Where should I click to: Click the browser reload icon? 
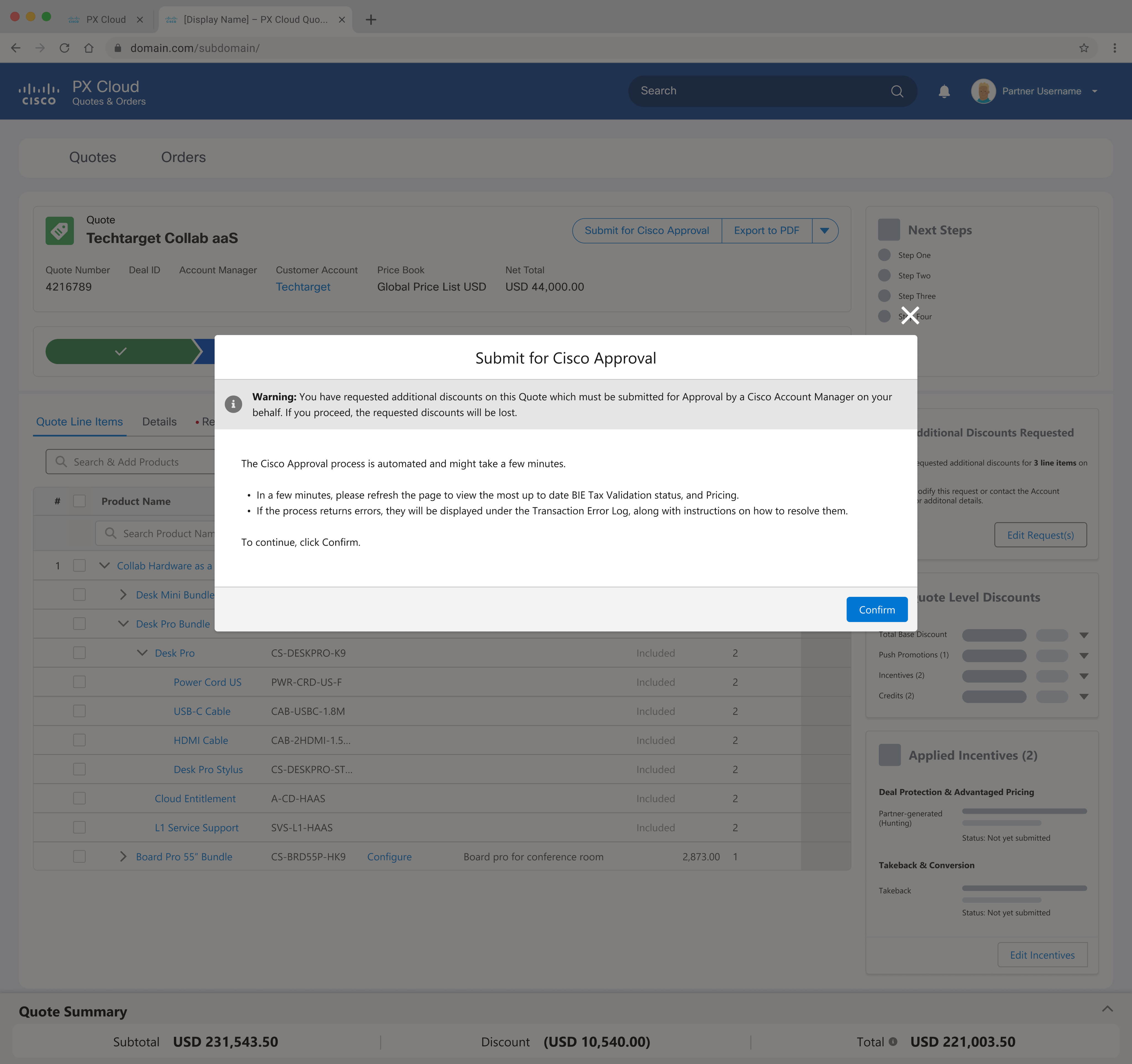(x=64, y=48)
